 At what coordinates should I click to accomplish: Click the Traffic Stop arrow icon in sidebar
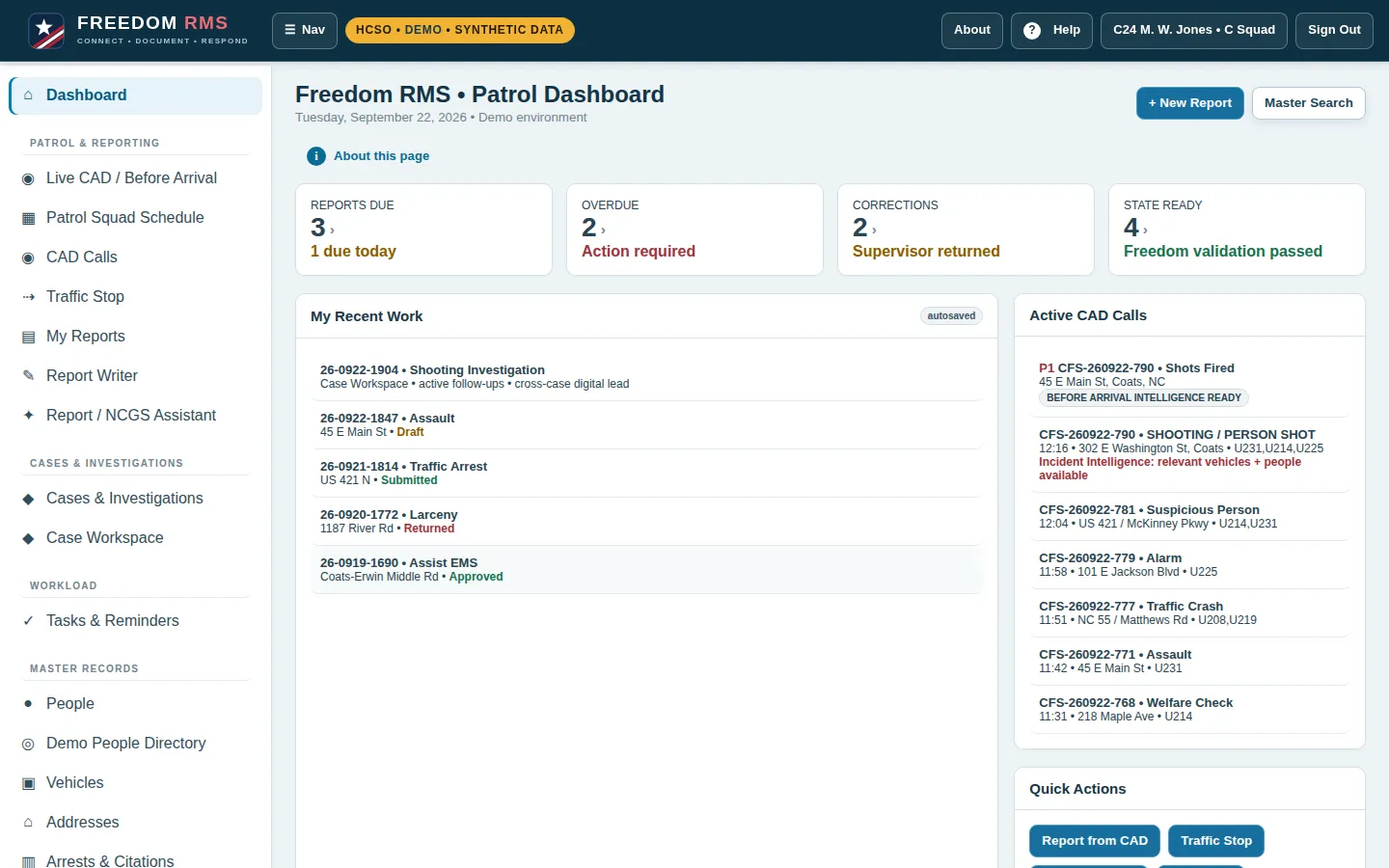tap(28, 297)
